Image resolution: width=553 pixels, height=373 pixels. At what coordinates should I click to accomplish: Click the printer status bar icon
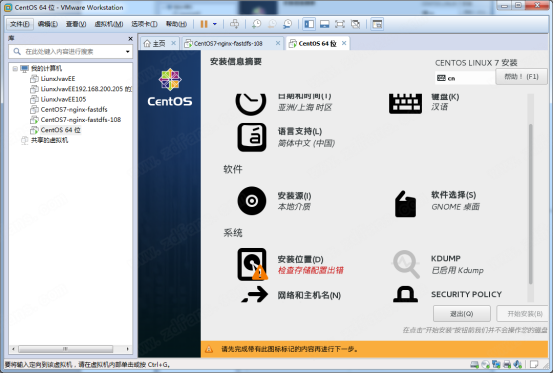click(507, 365)
